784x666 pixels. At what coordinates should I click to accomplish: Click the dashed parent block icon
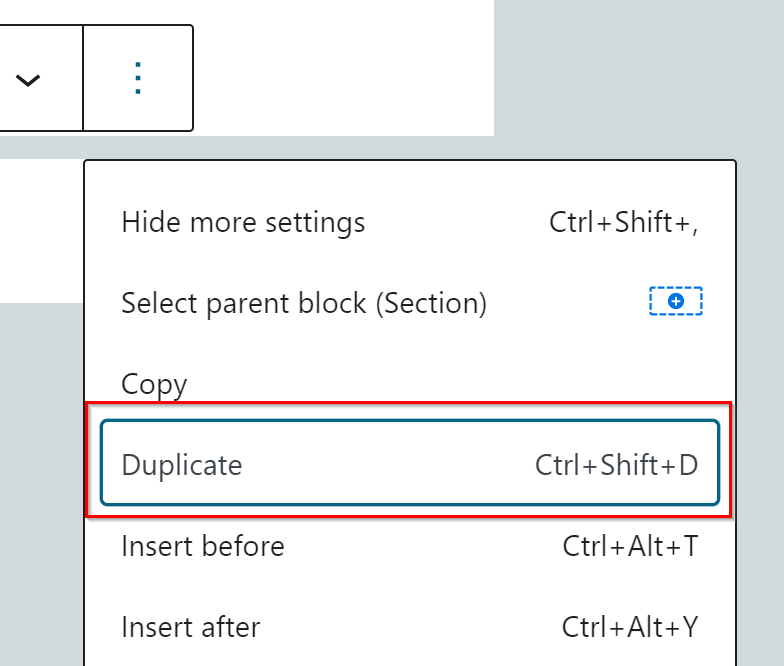pos(675,301)
